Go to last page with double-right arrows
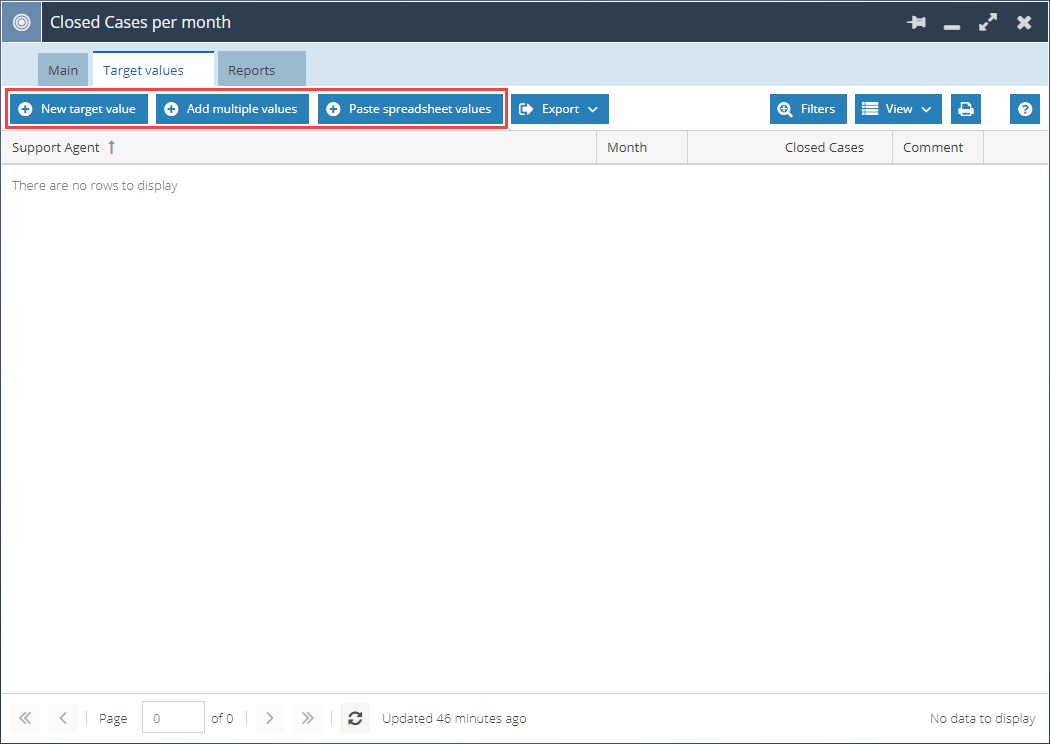1050x744 pixels. coord(307,718)
